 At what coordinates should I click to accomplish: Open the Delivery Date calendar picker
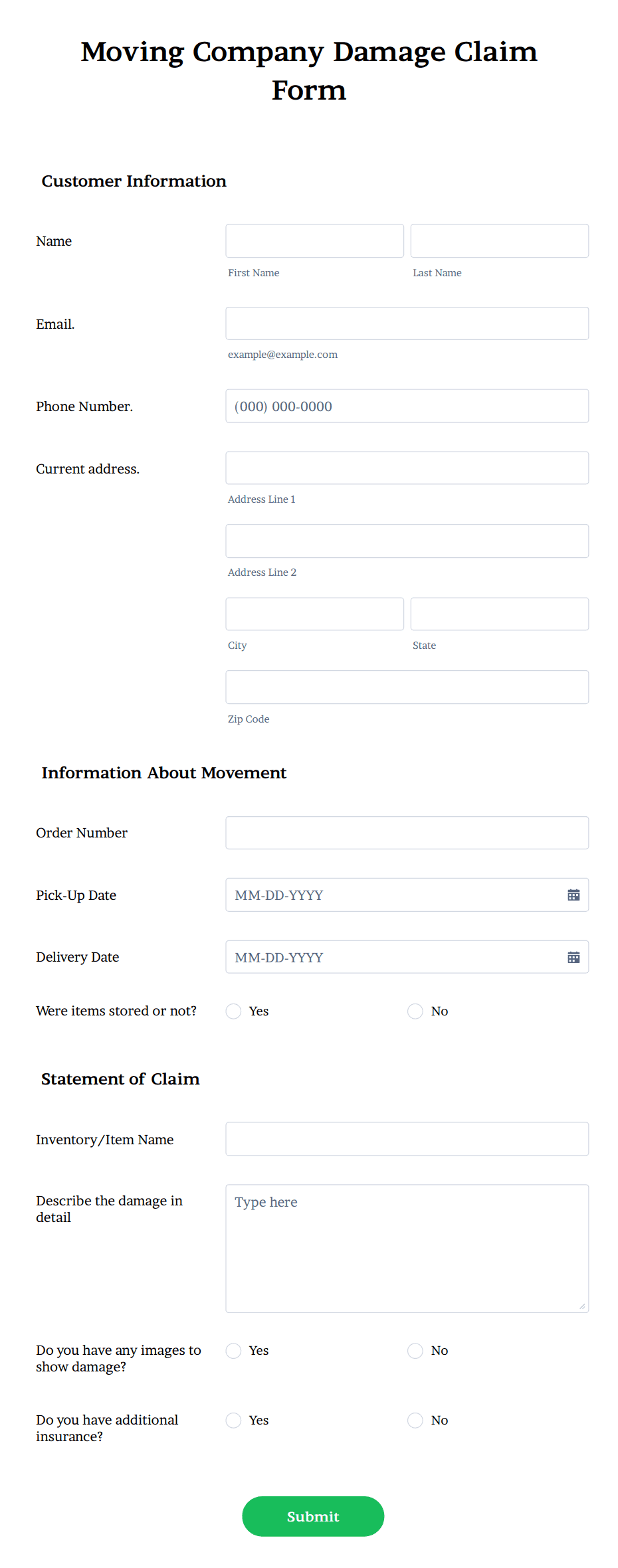pos(573,957)
